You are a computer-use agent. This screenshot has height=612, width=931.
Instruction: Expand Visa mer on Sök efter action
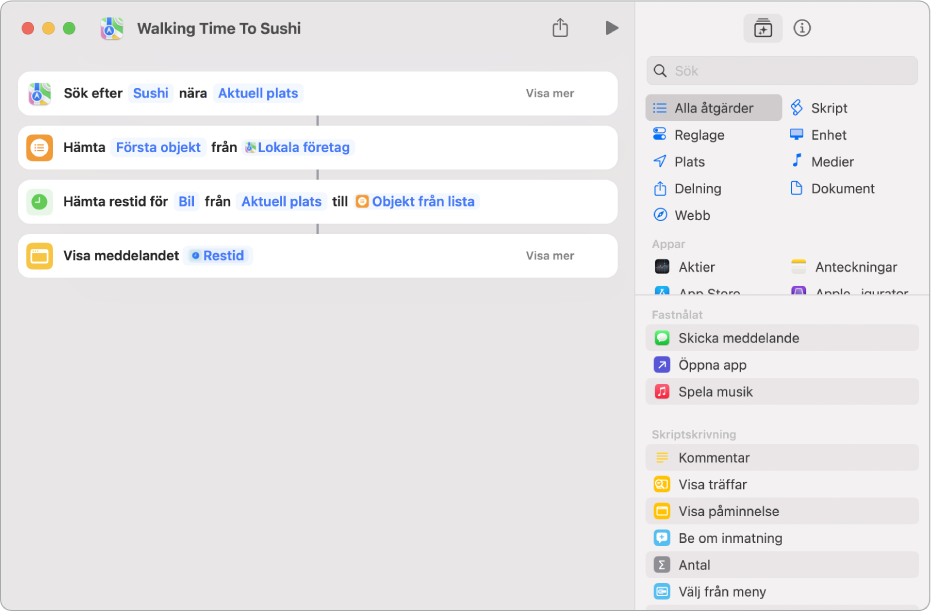tap(550, 93)
